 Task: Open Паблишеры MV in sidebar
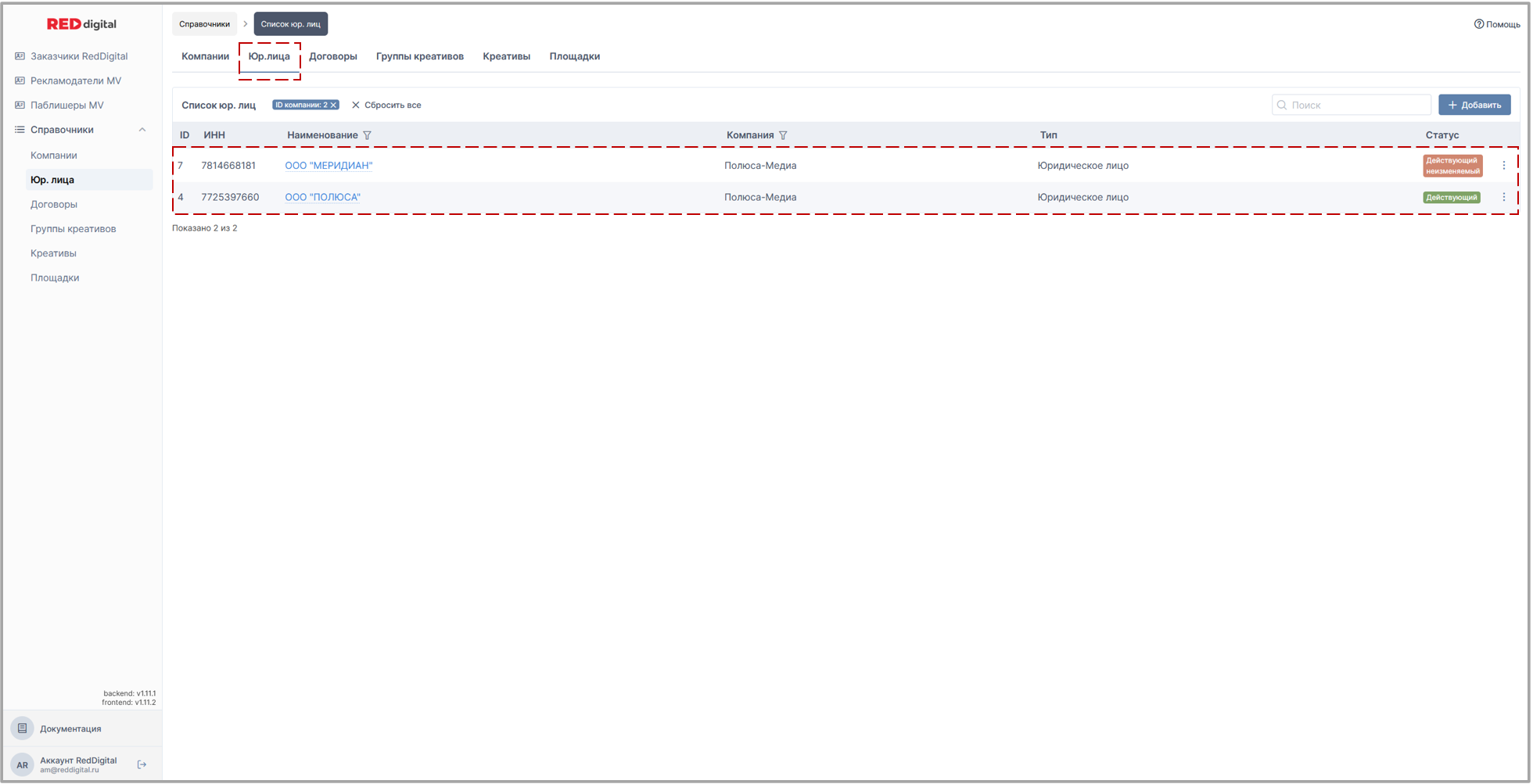(66, 106)
